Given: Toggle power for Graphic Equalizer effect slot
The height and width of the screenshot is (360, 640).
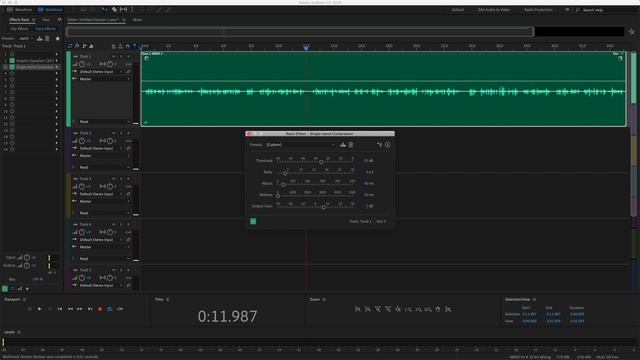Looking at the screenshot, I should tap(12, 60).
